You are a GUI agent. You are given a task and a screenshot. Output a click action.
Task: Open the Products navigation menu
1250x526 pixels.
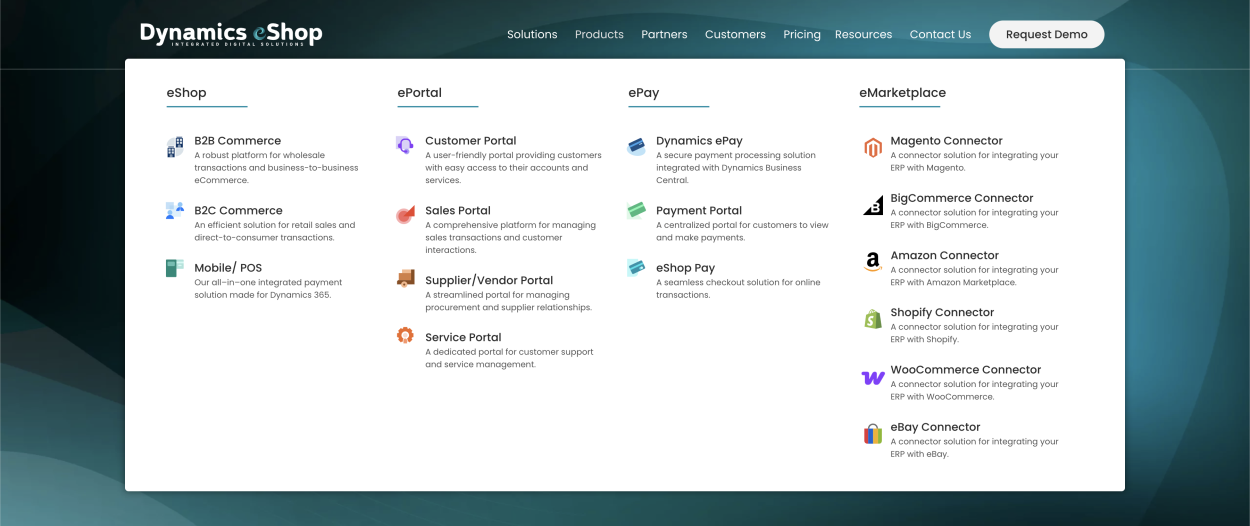599,34
